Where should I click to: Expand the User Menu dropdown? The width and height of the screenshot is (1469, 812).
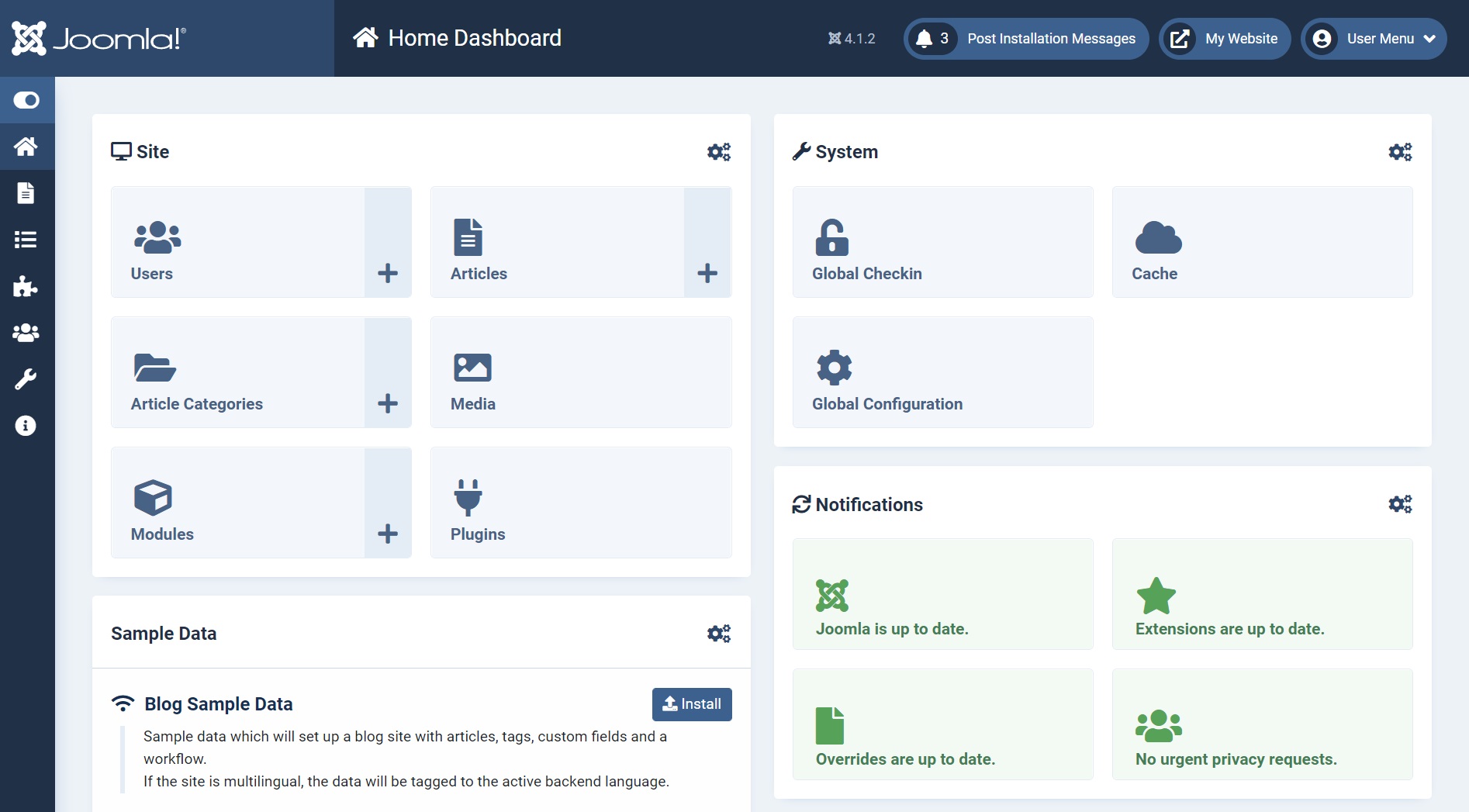coord(1374,39)
